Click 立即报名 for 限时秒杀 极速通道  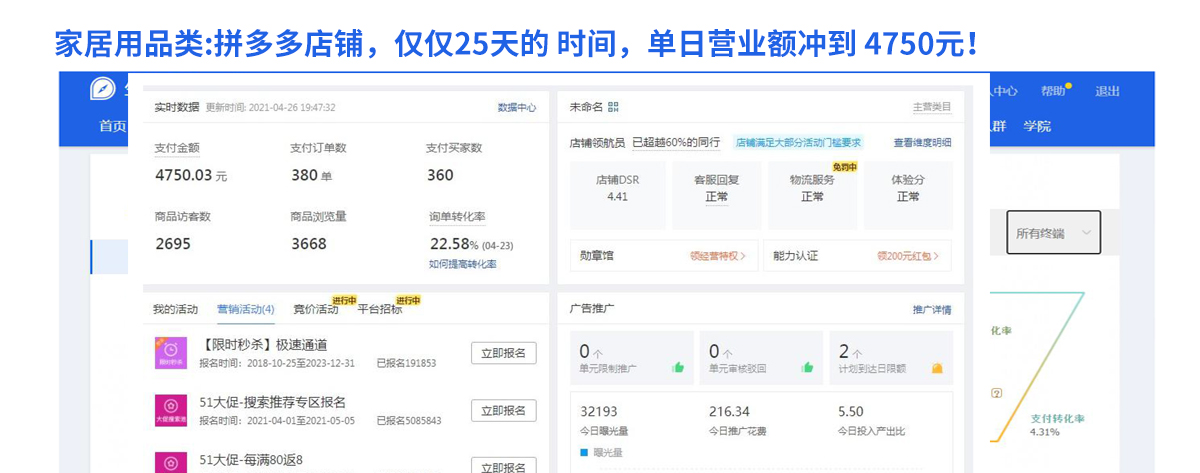[x=503, y=353]
